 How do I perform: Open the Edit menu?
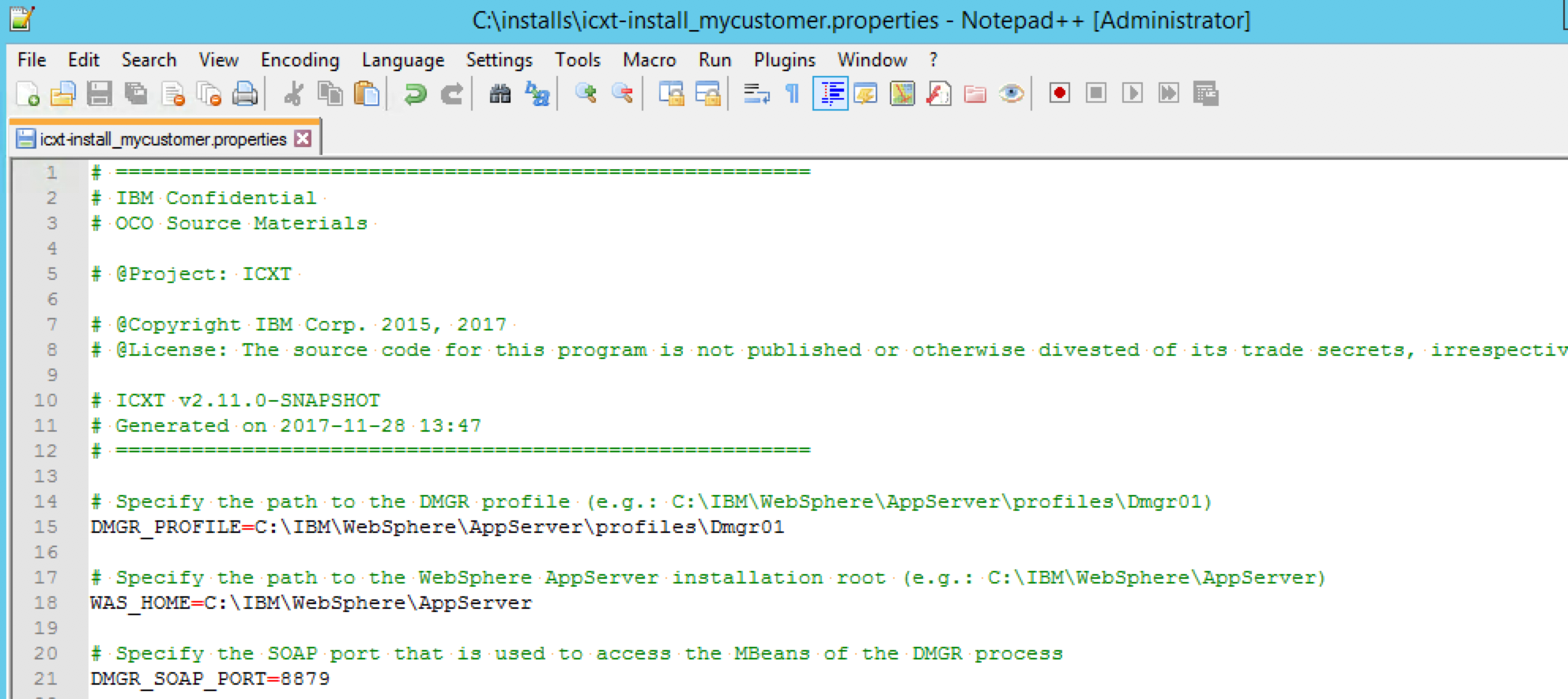83,60
